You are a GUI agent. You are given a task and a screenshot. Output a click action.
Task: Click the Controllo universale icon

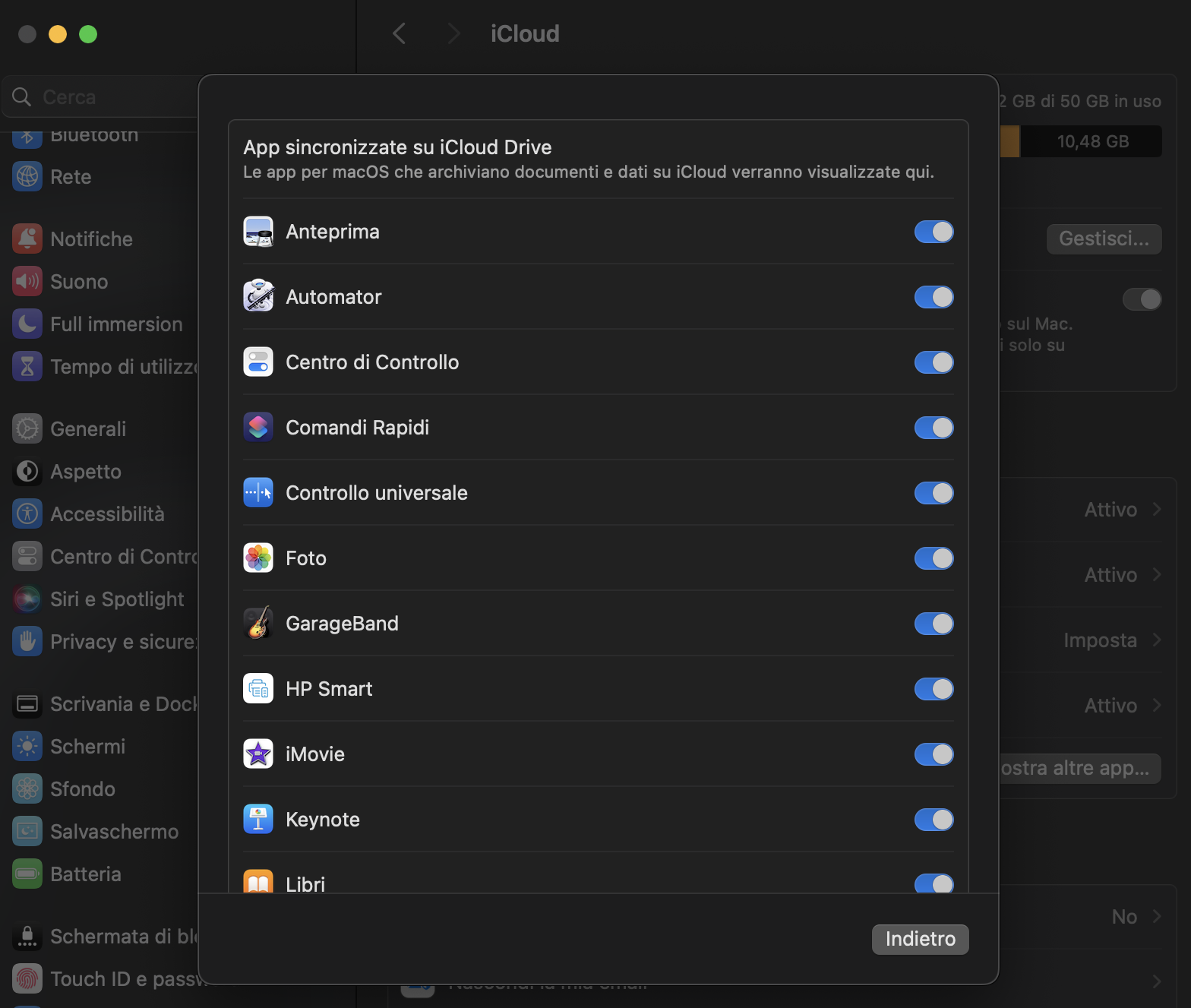258,493
